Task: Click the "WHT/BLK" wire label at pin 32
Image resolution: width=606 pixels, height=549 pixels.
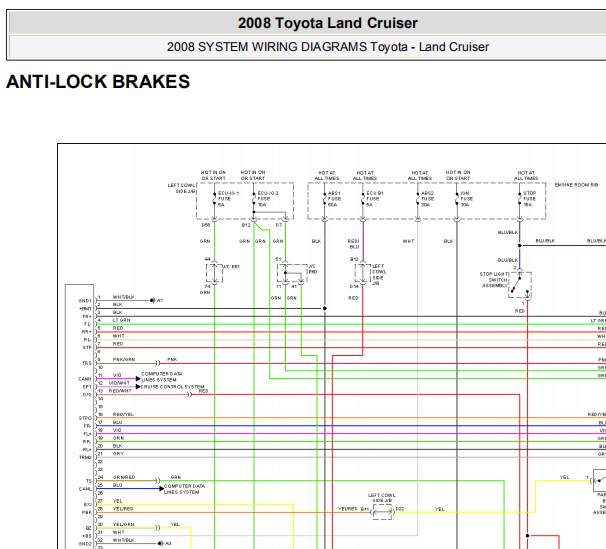Action: (x=123, y=540)
